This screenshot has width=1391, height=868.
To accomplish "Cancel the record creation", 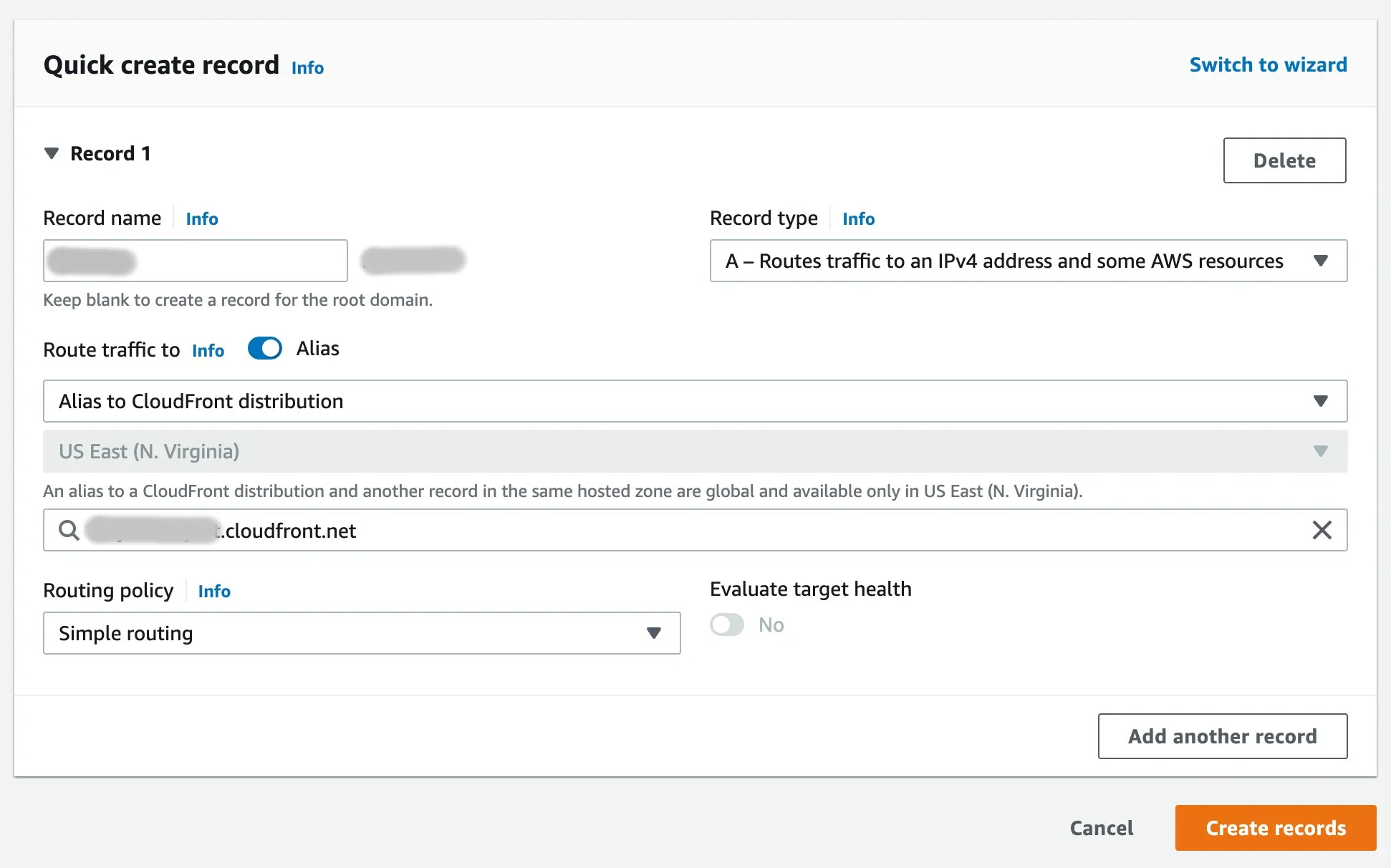I will [1101, 828].
